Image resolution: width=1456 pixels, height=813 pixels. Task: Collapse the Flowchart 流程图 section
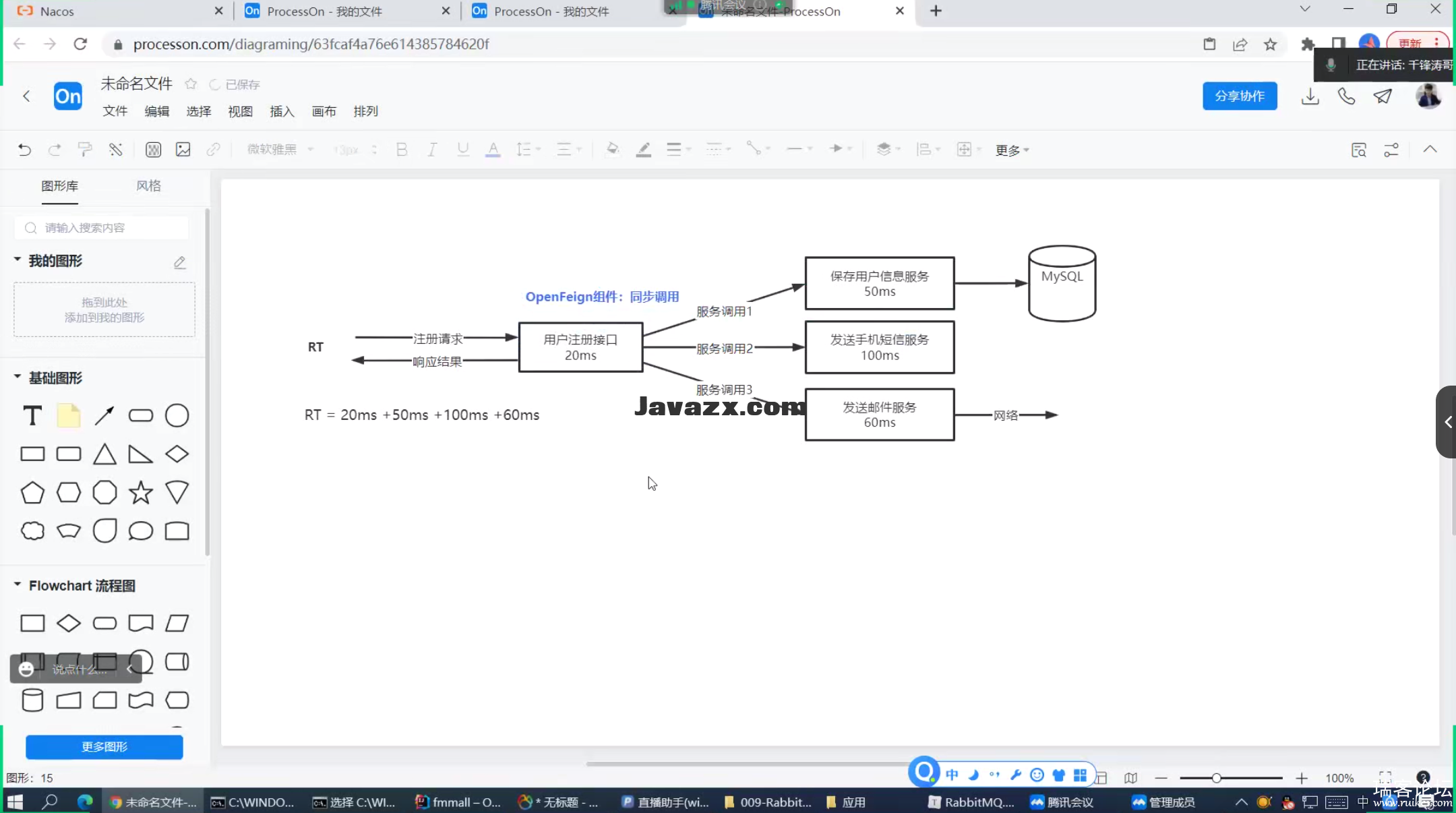click(18, 584)
